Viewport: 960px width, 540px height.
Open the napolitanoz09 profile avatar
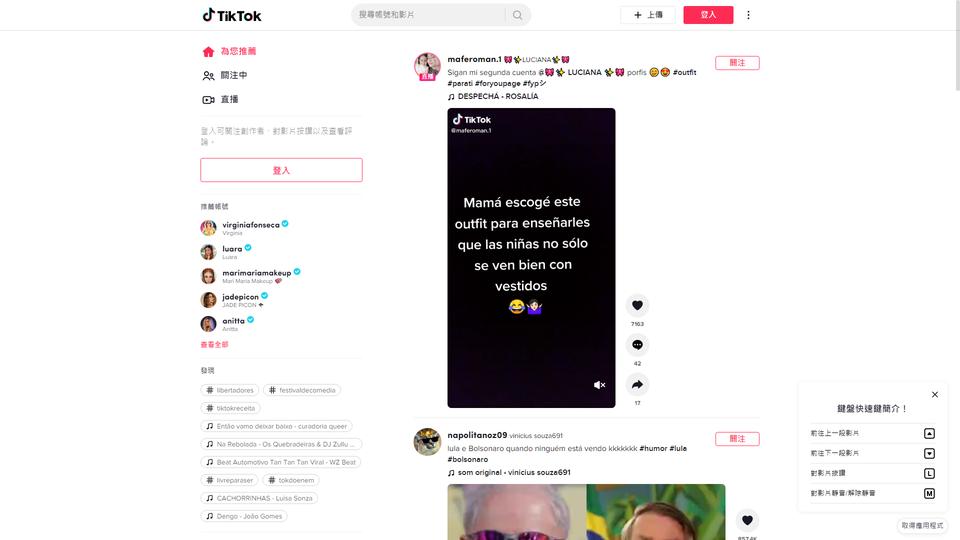(x=427, y=441)
